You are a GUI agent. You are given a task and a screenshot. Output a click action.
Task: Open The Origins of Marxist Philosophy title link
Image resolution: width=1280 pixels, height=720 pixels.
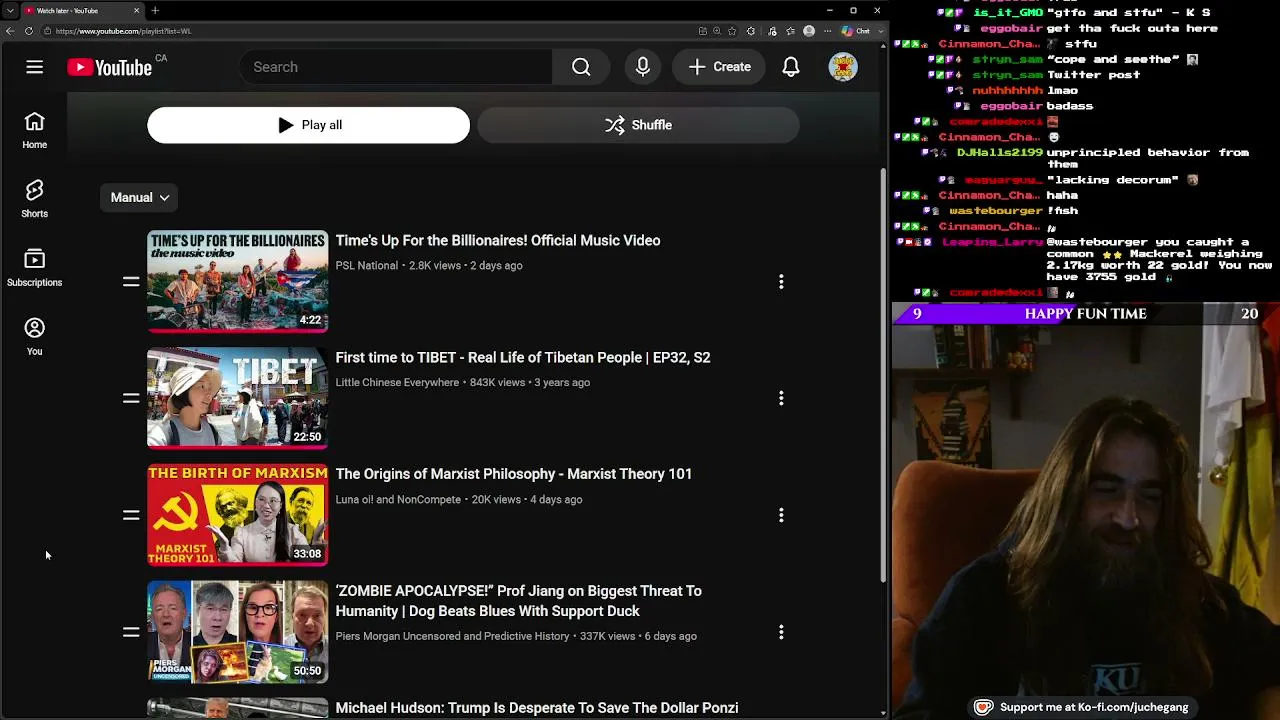pos(514,474)
